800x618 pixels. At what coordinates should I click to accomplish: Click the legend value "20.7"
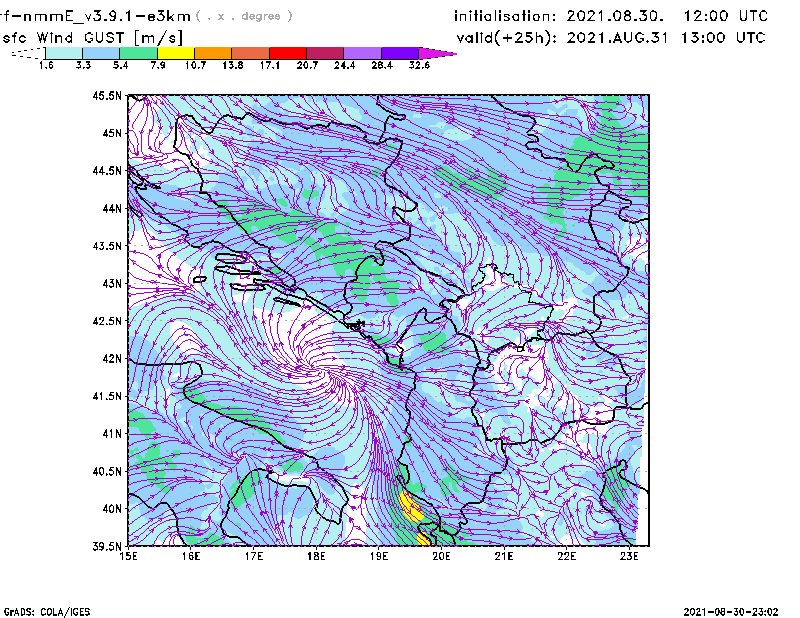[307, 65]
